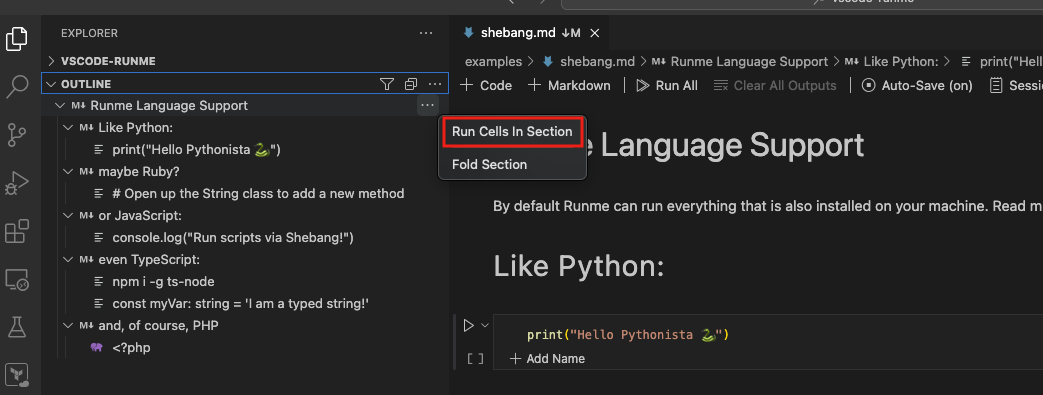The height and width of the screenshot is (395, 1043).
Task: Open the Source Control view
Action: [17, 134]
